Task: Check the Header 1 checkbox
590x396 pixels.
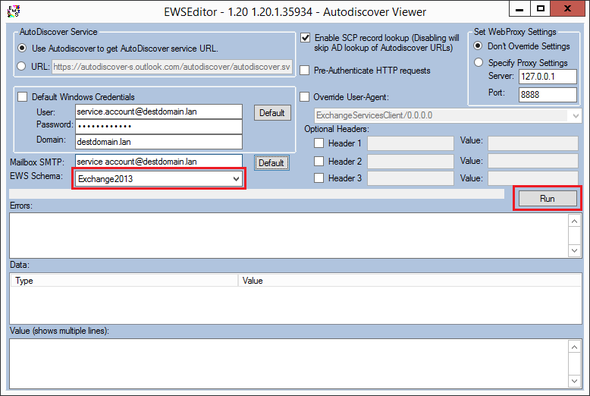Action: tap(319, 143)
